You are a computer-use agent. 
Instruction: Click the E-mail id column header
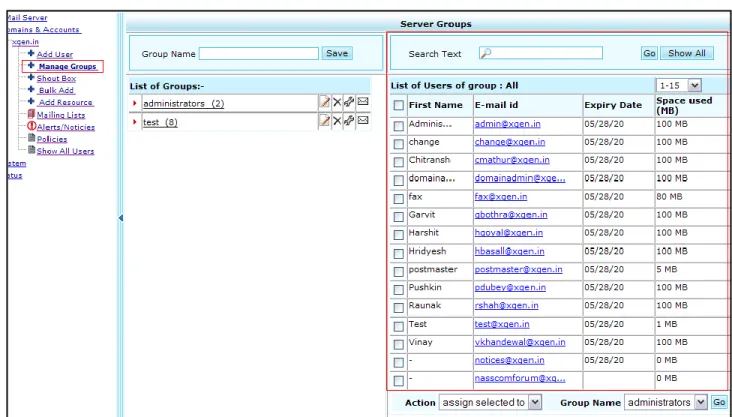496,106
